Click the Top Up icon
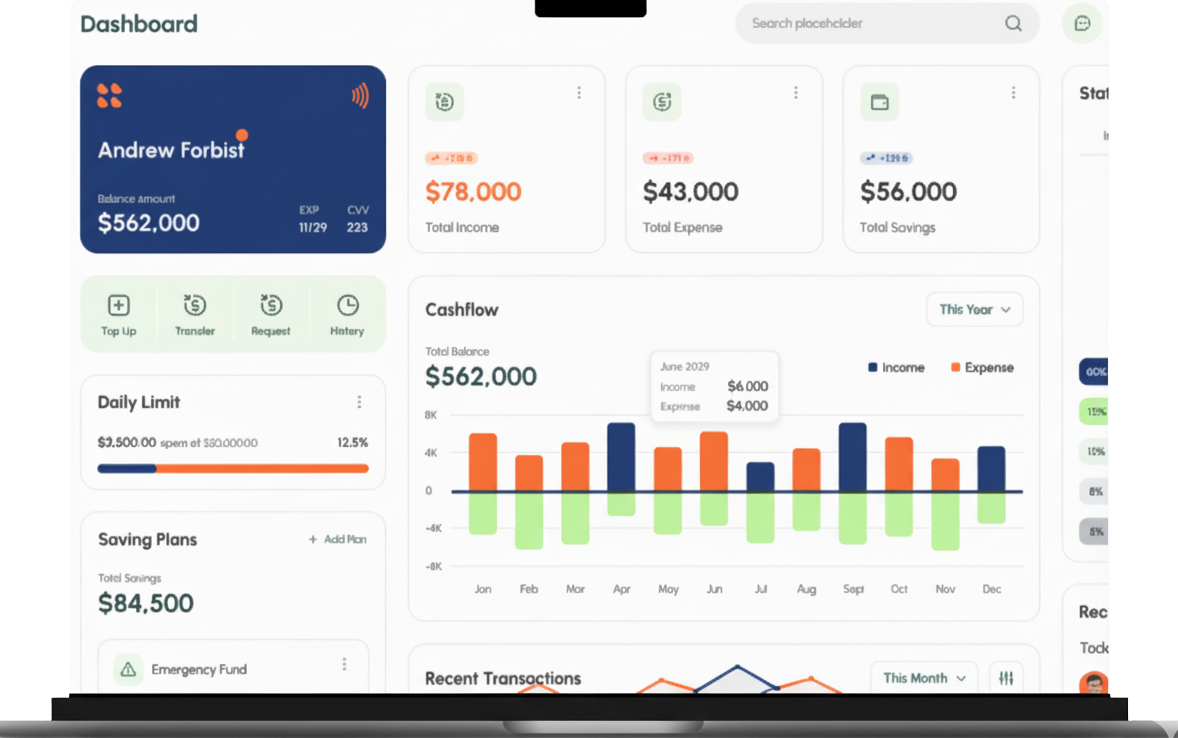The height and width of the screenshot is (738, 1178). 118,306
